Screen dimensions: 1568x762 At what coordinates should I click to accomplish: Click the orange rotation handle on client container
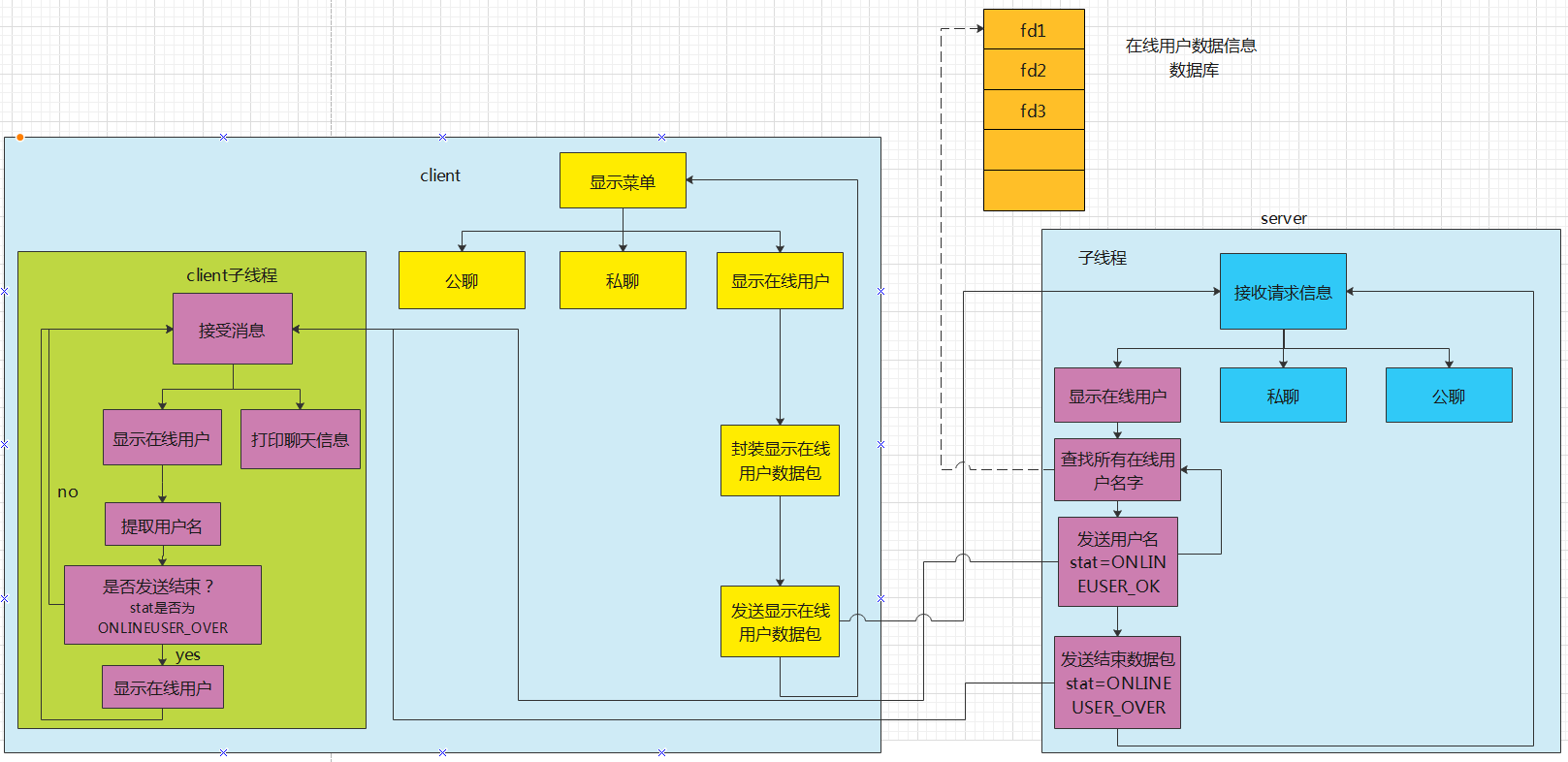tap(19, 137)
